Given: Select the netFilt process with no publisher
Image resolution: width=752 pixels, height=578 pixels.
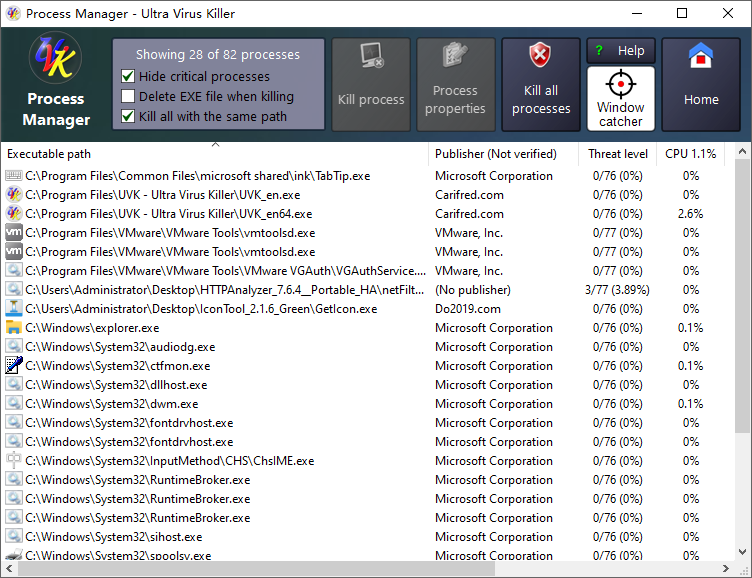Looking at the screenshot, I should point(225,290).
